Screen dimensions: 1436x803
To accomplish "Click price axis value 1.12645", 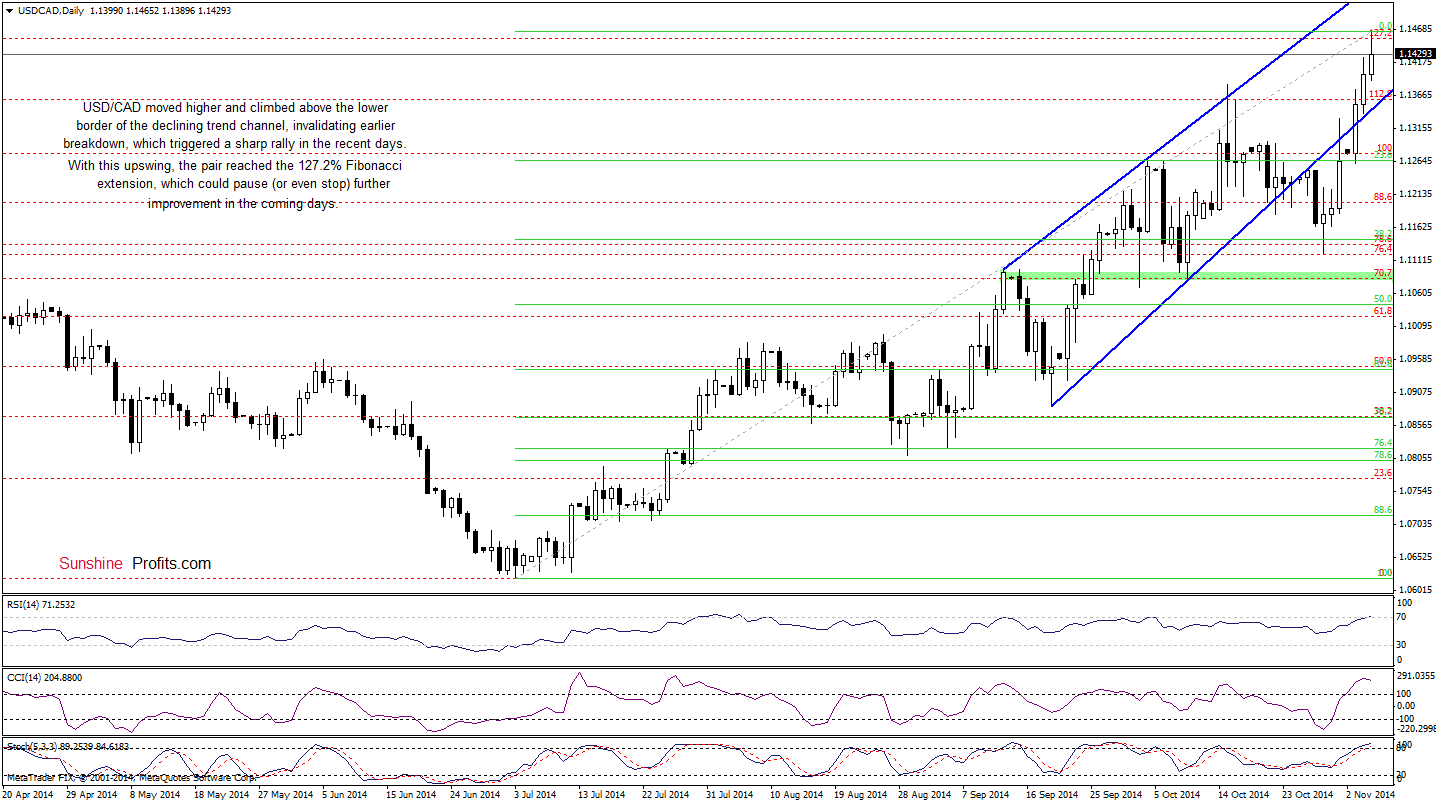I will tap(1414, 161).
